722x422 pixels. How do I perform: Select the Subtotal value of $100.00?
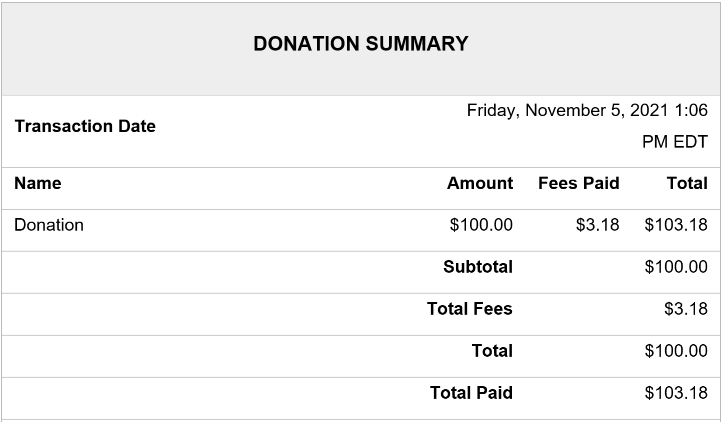tap(676, 267)
